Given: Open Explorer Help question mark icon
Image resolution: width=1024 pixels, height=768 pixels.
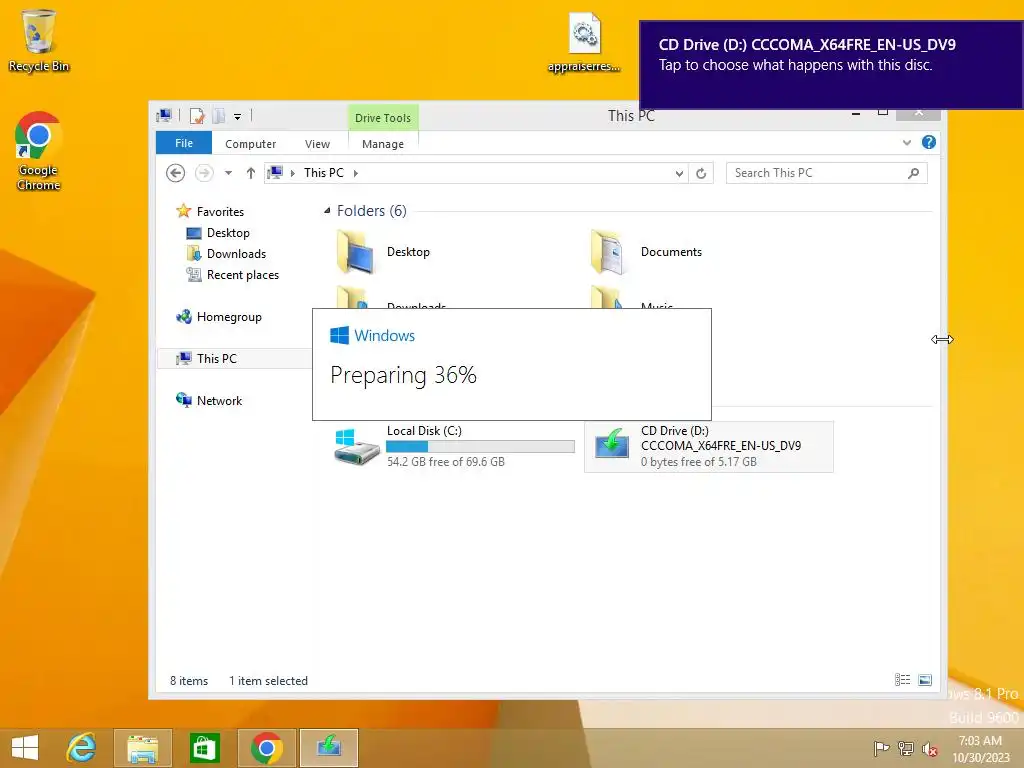Looking at the screenshot, I should [x=929, y=142].
